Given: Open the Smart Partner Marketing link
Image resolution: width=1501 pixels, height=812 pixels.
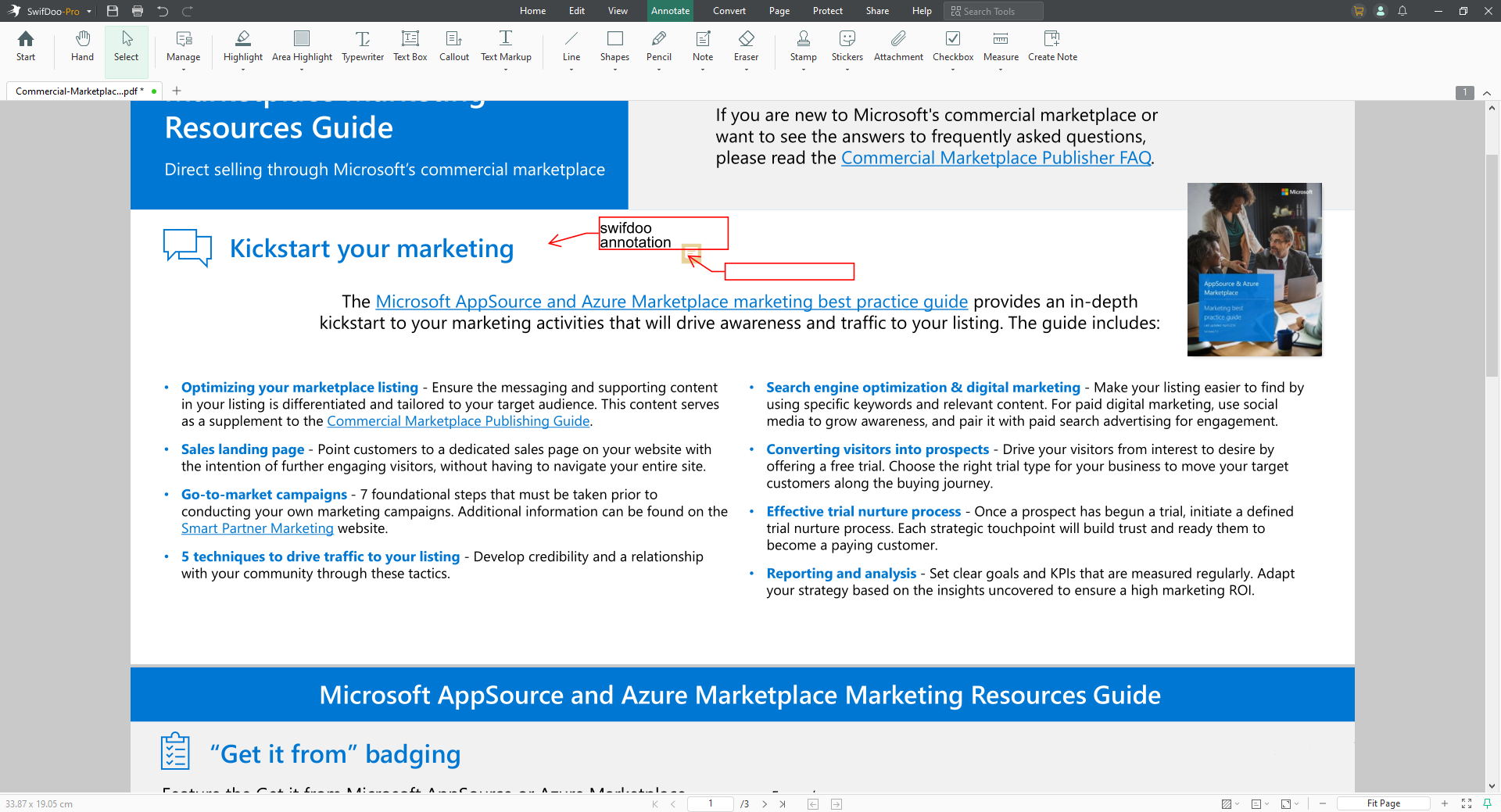Looking at the screenshot, I should click(x=257, y=528).
